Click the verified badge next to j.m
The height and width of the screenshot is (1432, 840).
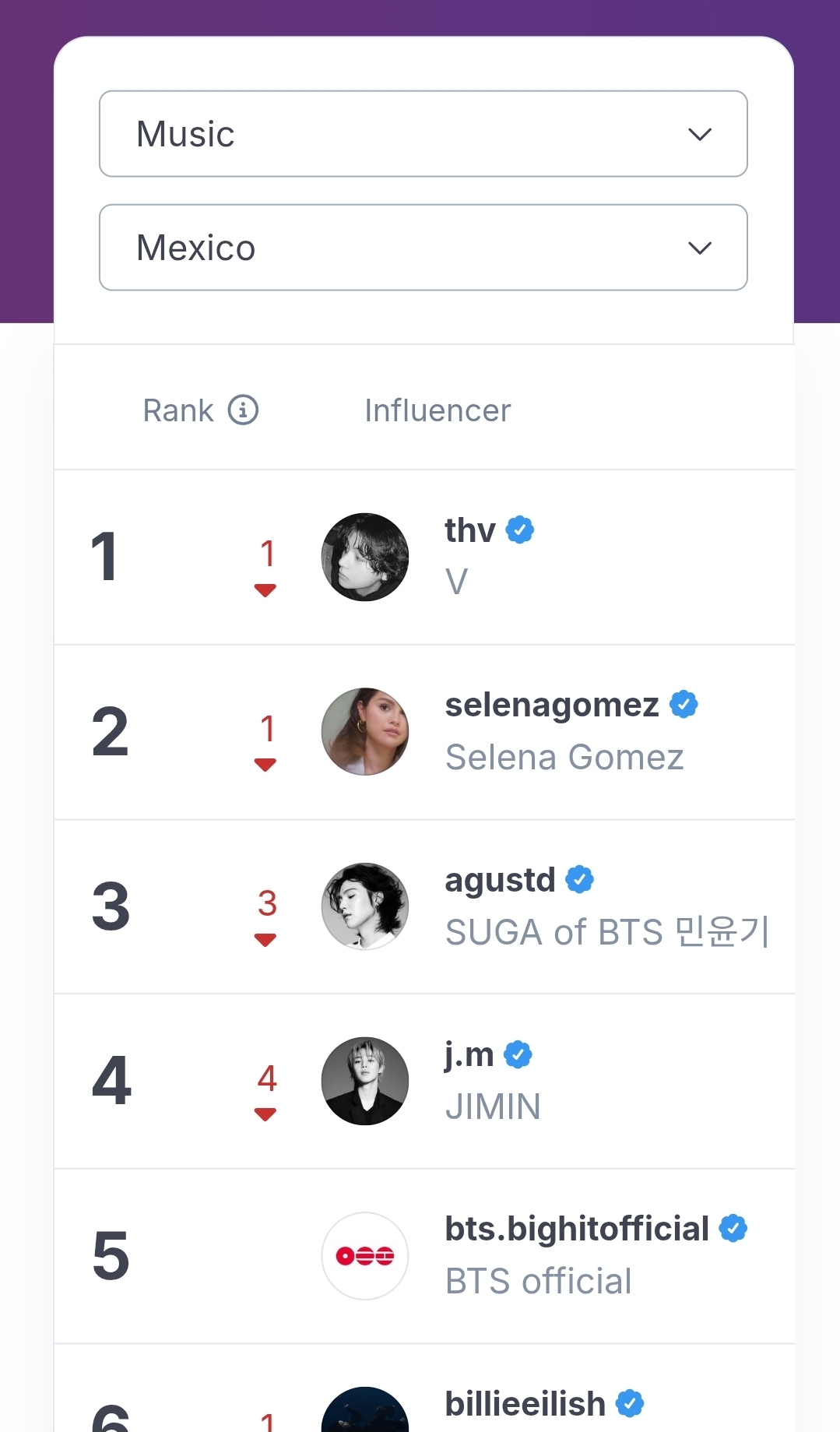[x=518, y=1055]
